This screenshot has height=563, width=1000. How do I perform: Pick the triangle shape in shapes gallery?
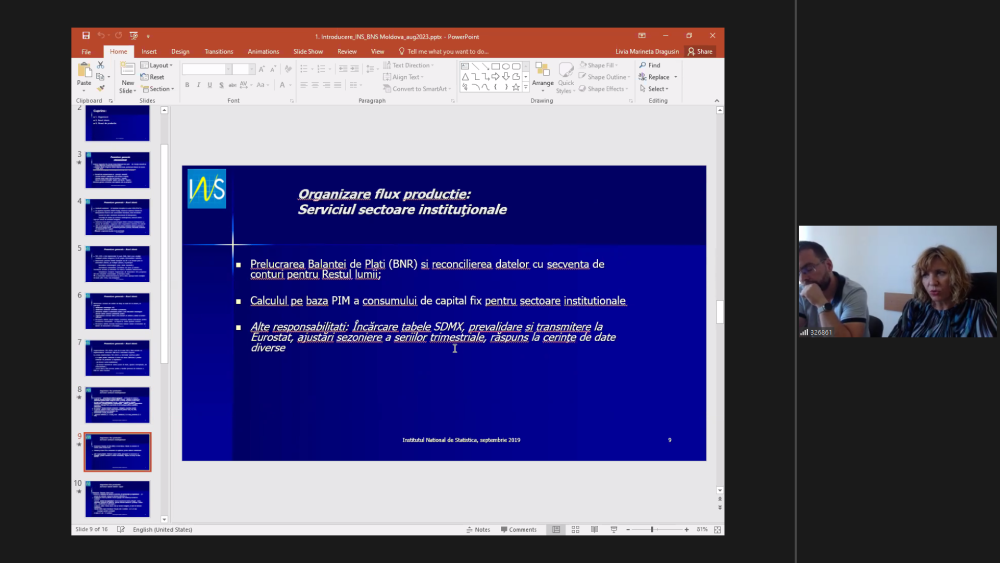[x=465, y=77]
